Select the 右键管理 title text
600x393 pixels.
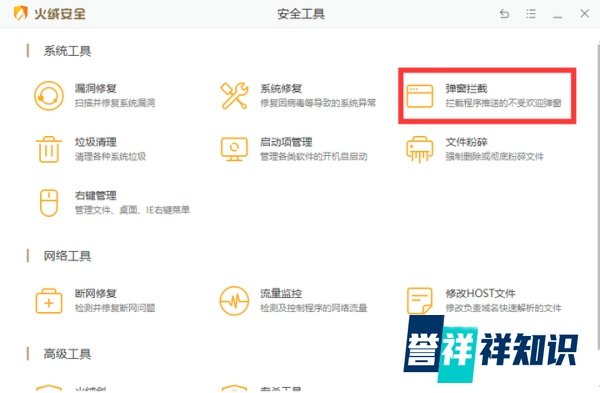pos(96,196)
